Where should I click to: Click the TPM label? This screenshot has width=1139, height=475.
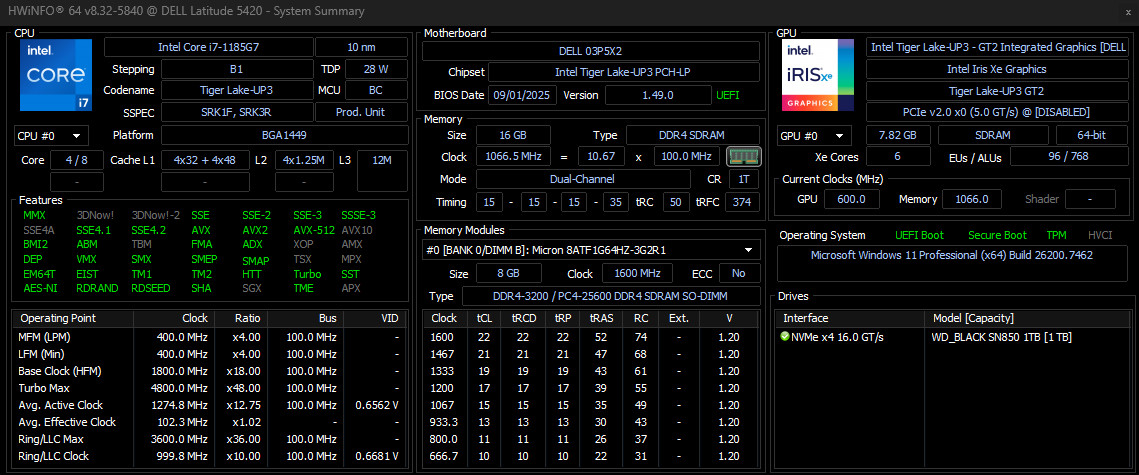coord(1056,235)
